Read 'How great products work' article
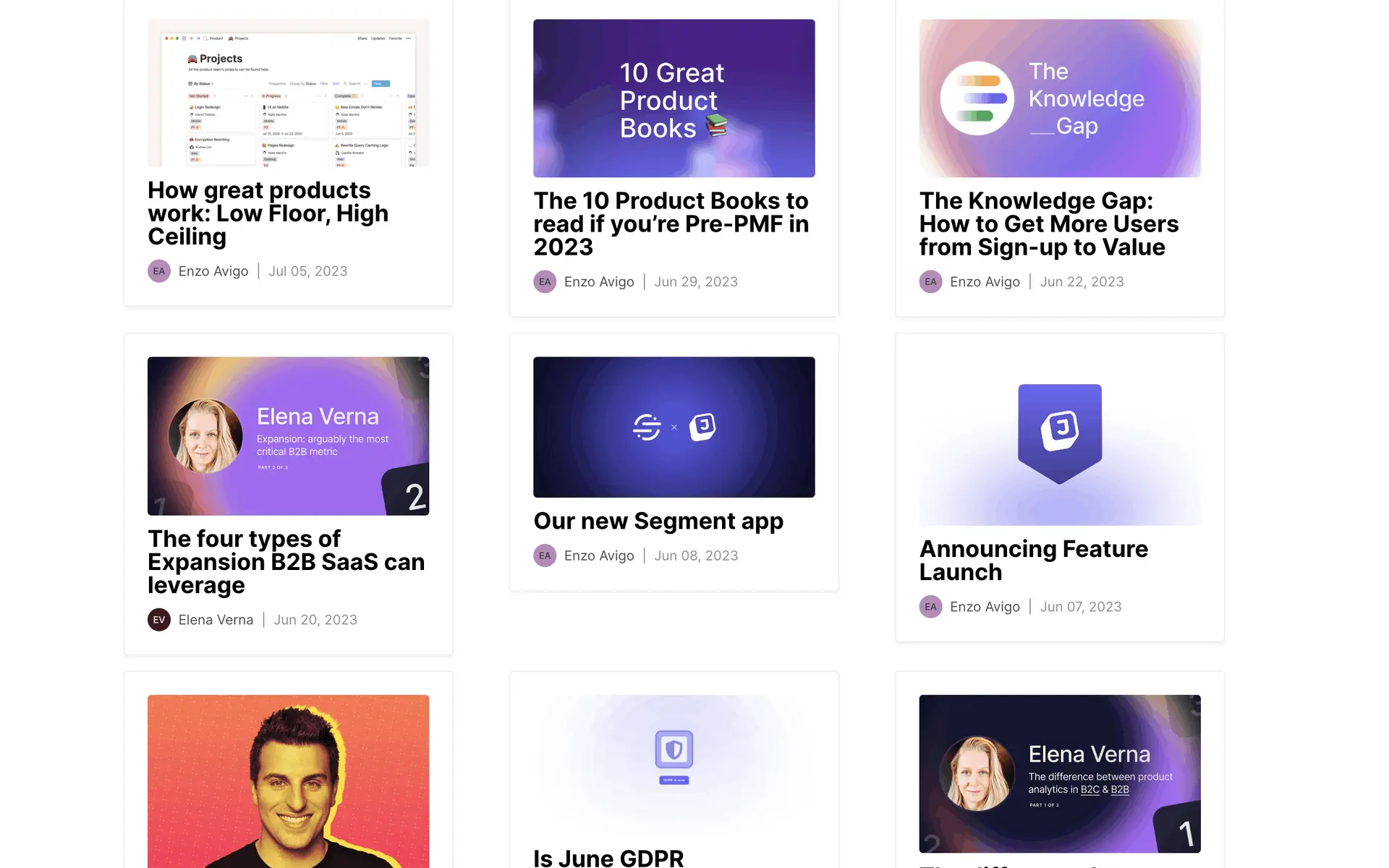Screen dimensions: 1389x868 pyautogui.click(x=268, y=213)
